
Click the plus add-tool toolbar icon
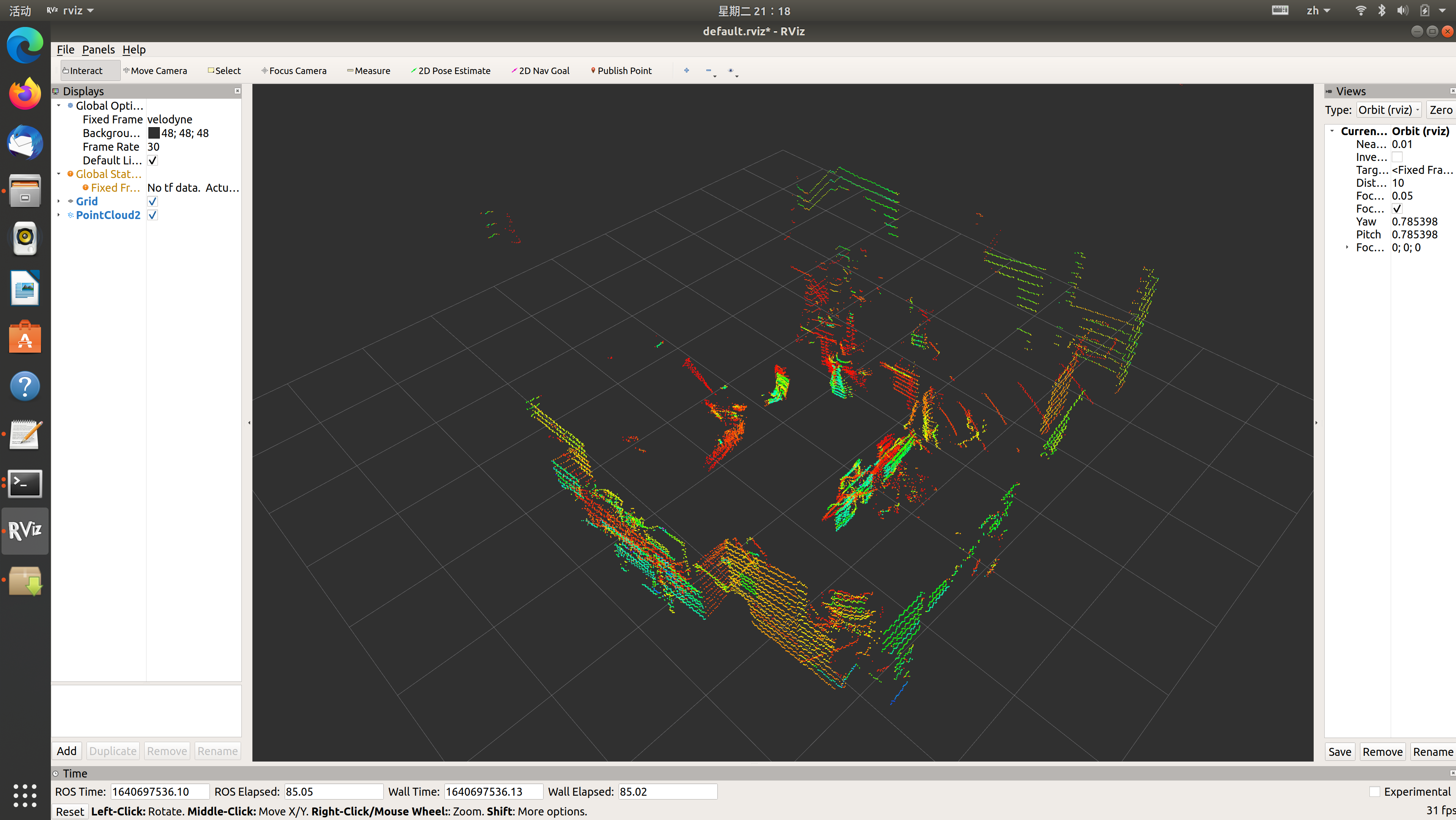coord(686,71)
